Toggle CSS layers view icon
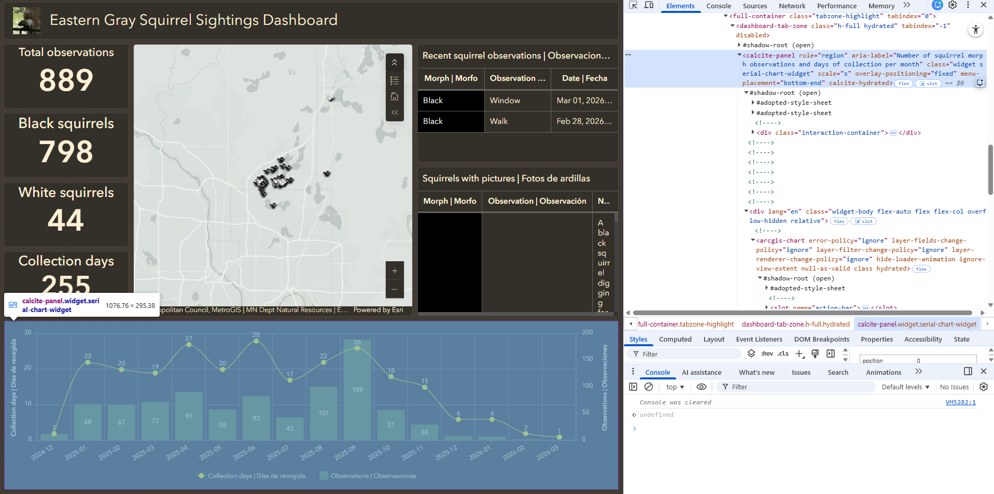Image resolution: width=994 pixels, height=494 pixels. point(751,354)
